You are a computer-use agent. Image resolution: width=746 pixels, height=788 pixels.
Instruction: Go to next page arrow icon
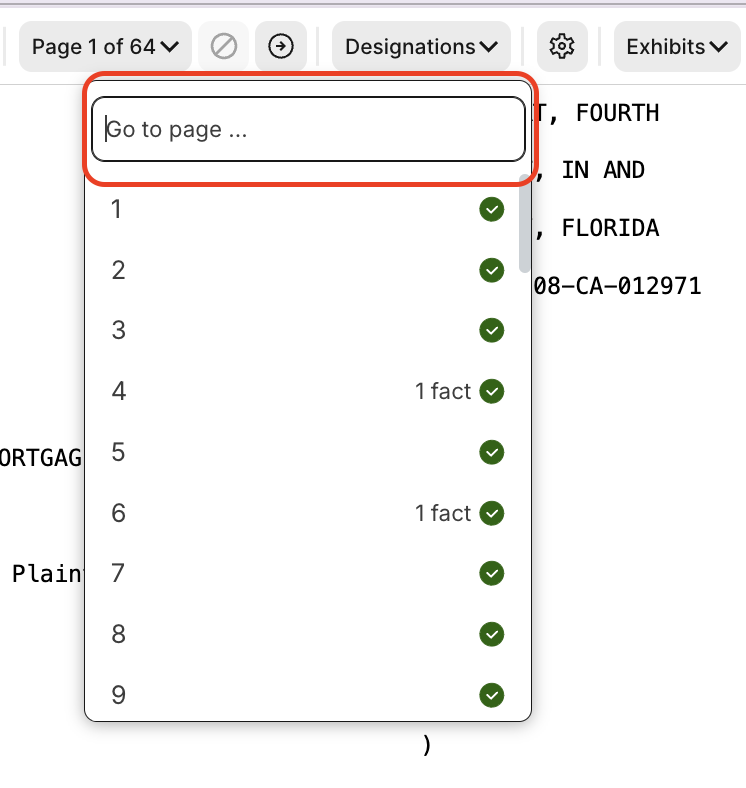(282, 46)
